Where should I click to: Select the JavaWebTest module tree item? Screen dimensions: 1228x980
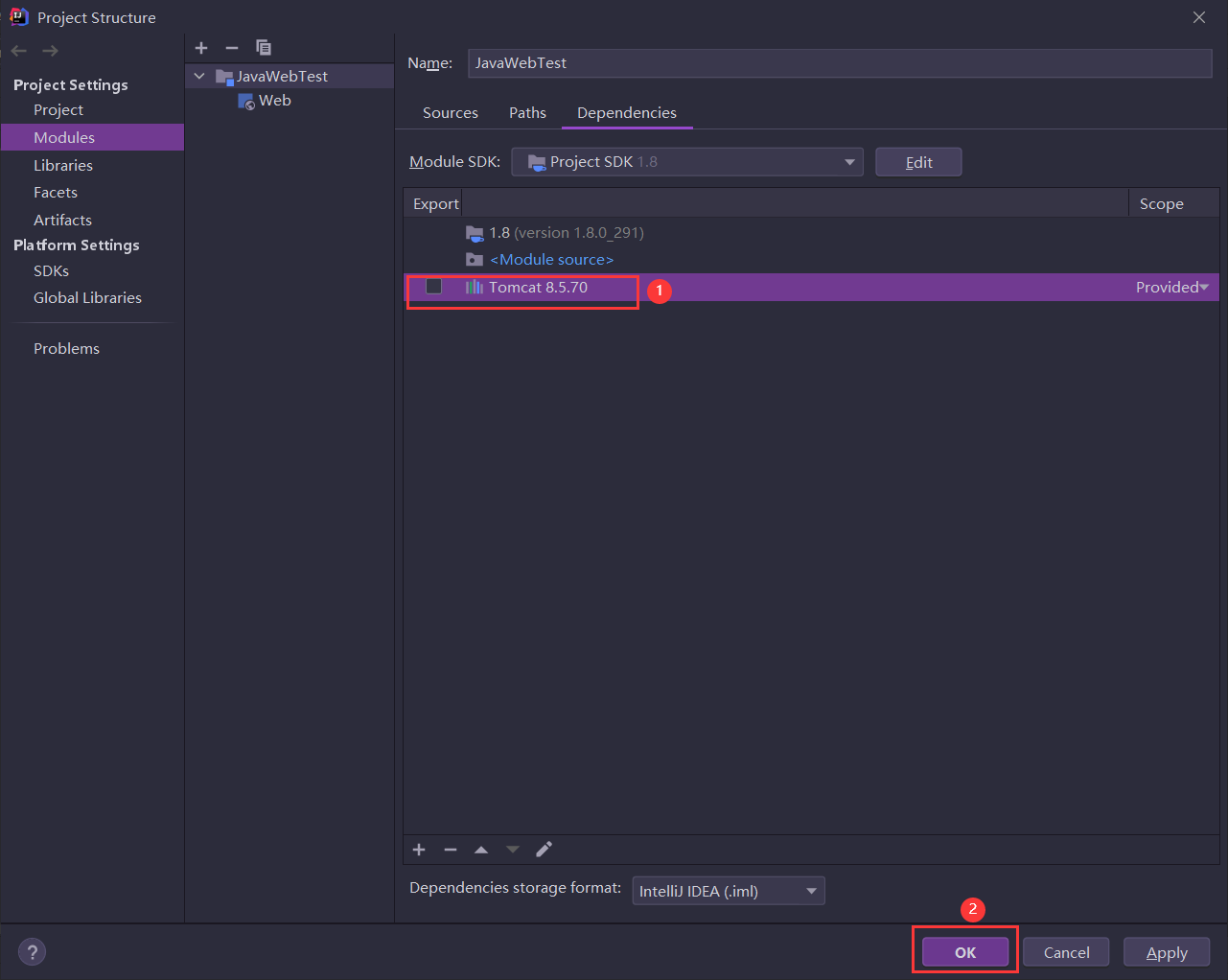[x=290, y=77]
